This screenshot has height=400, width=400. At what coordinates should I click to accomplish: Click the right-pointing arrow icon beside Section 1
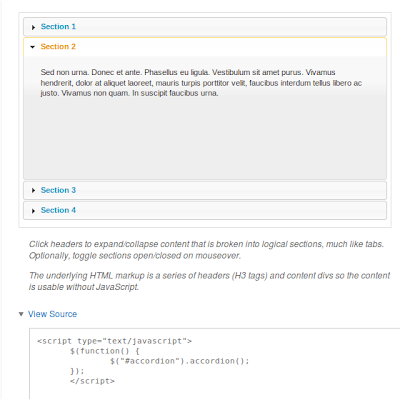33,27
